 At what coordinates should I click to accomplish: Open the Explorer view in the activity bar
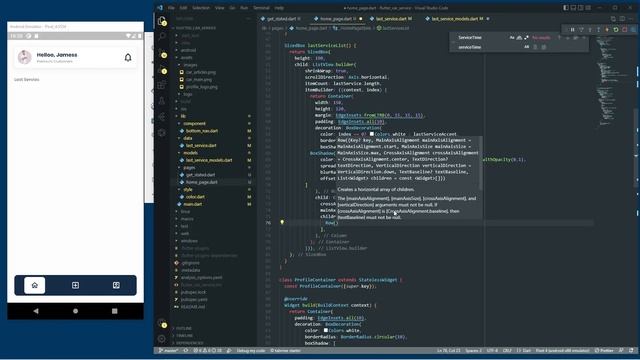162,20
